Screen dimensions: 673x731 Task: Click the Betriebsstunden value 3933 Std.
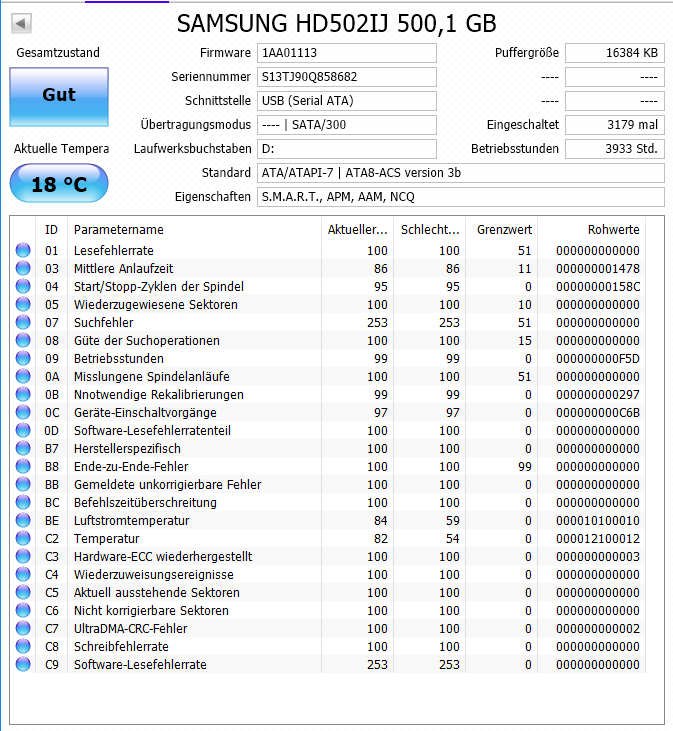(615, 149)
